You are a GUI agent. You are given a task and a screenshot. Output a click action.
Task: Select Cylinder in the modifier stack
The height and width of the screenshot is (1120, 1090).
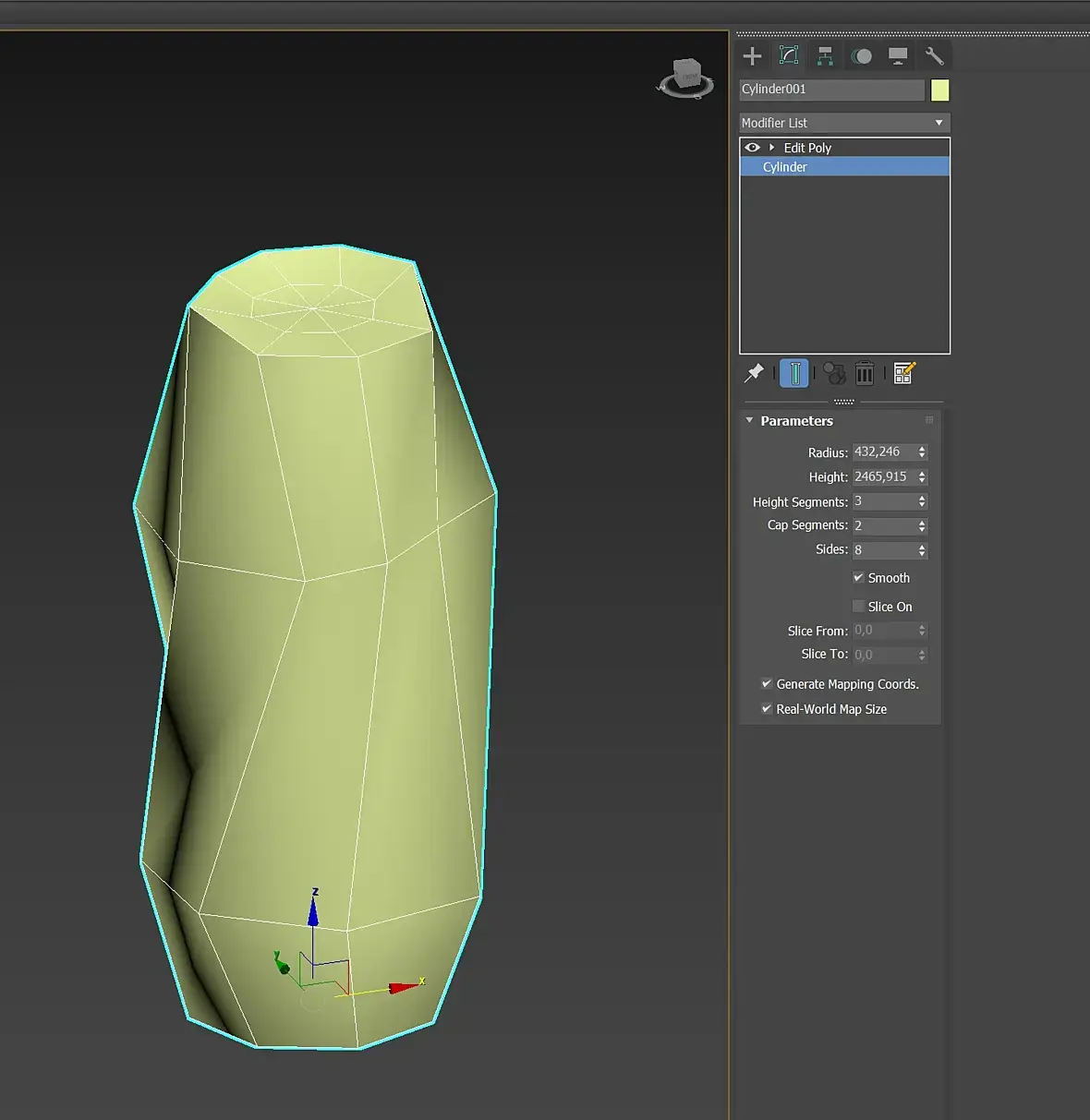click(x=785, y=167)
